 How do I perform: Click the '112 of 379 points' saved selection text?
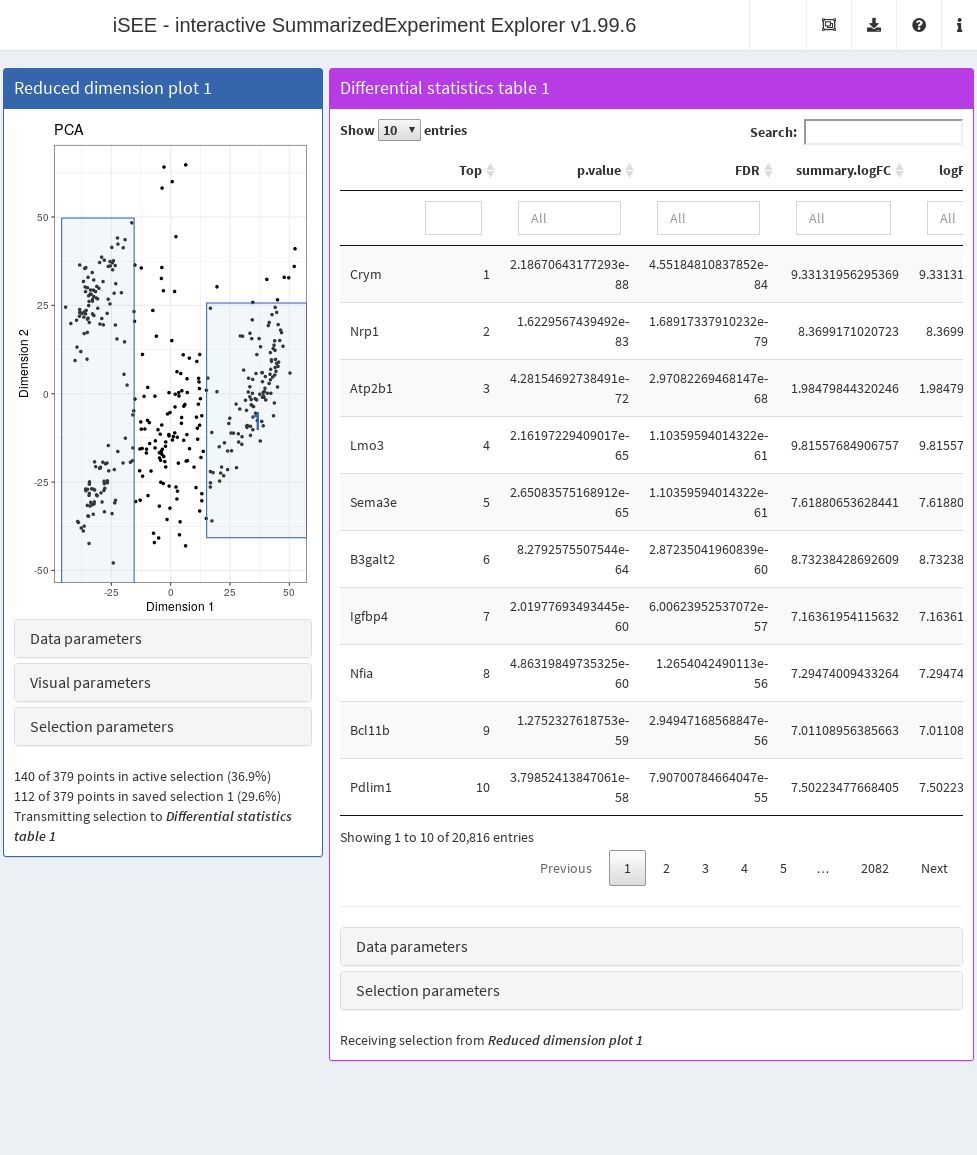tap(147, 796)
